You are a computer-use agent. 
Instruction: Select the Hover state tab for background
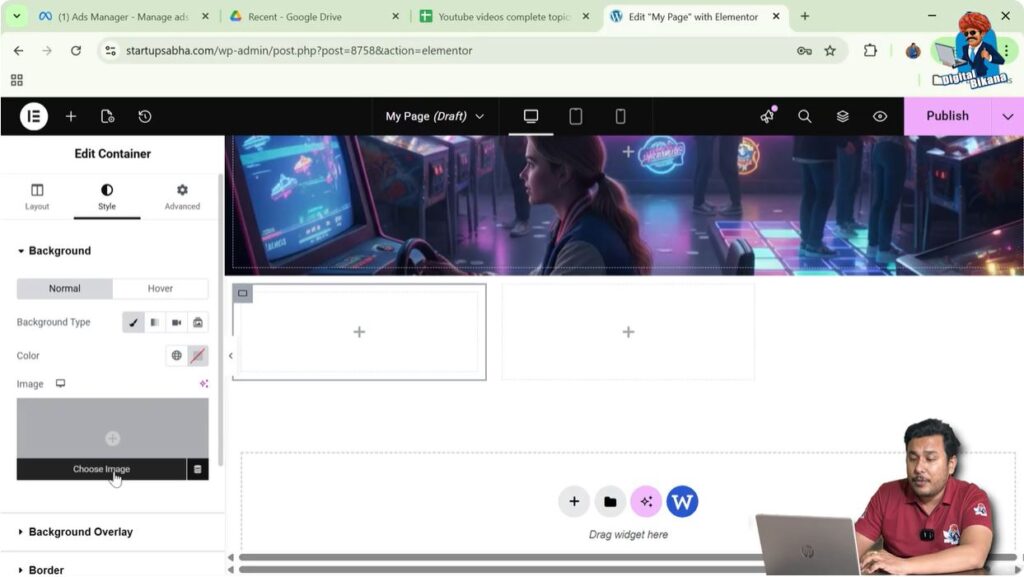point(160,288)
